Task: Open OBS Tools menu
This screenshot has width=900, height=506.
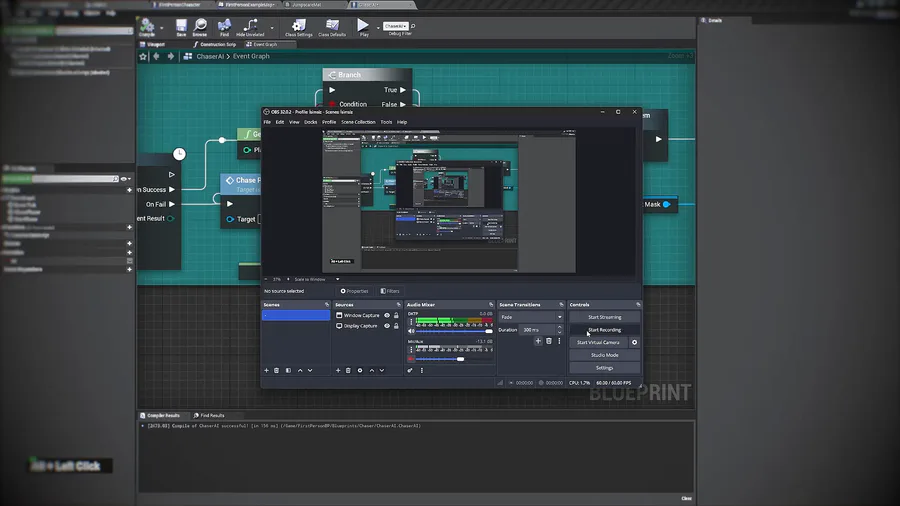Action: (x=386, y=122)
